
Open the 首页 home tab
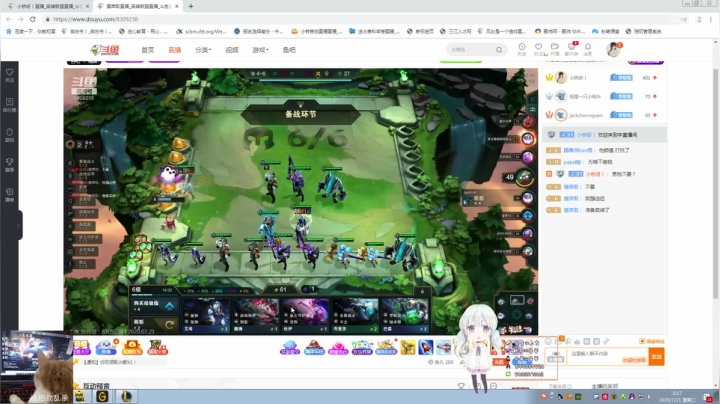click(x=147, y=50)
